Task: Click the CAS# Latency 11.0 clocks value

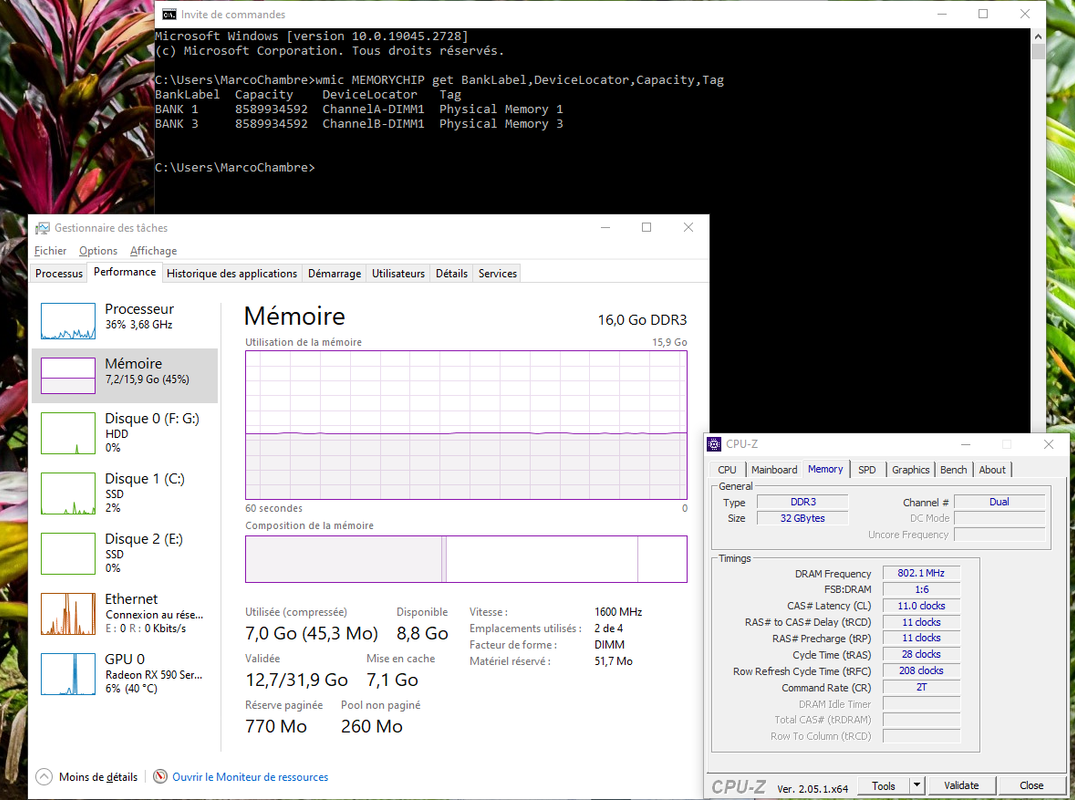Action: click(921, 606)
